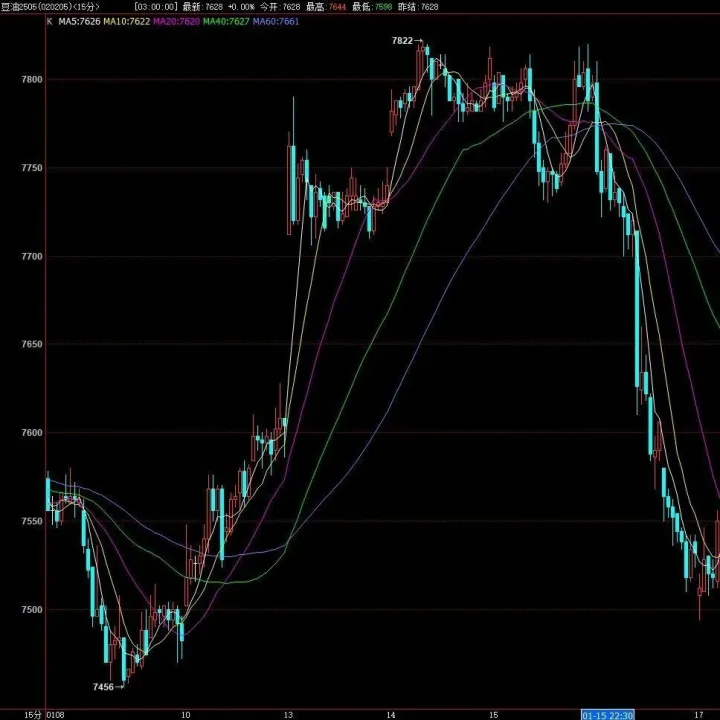This screenshot has width=720, height=720.
Task: Select the 最低:7598 low price
Action: [372, 7]
